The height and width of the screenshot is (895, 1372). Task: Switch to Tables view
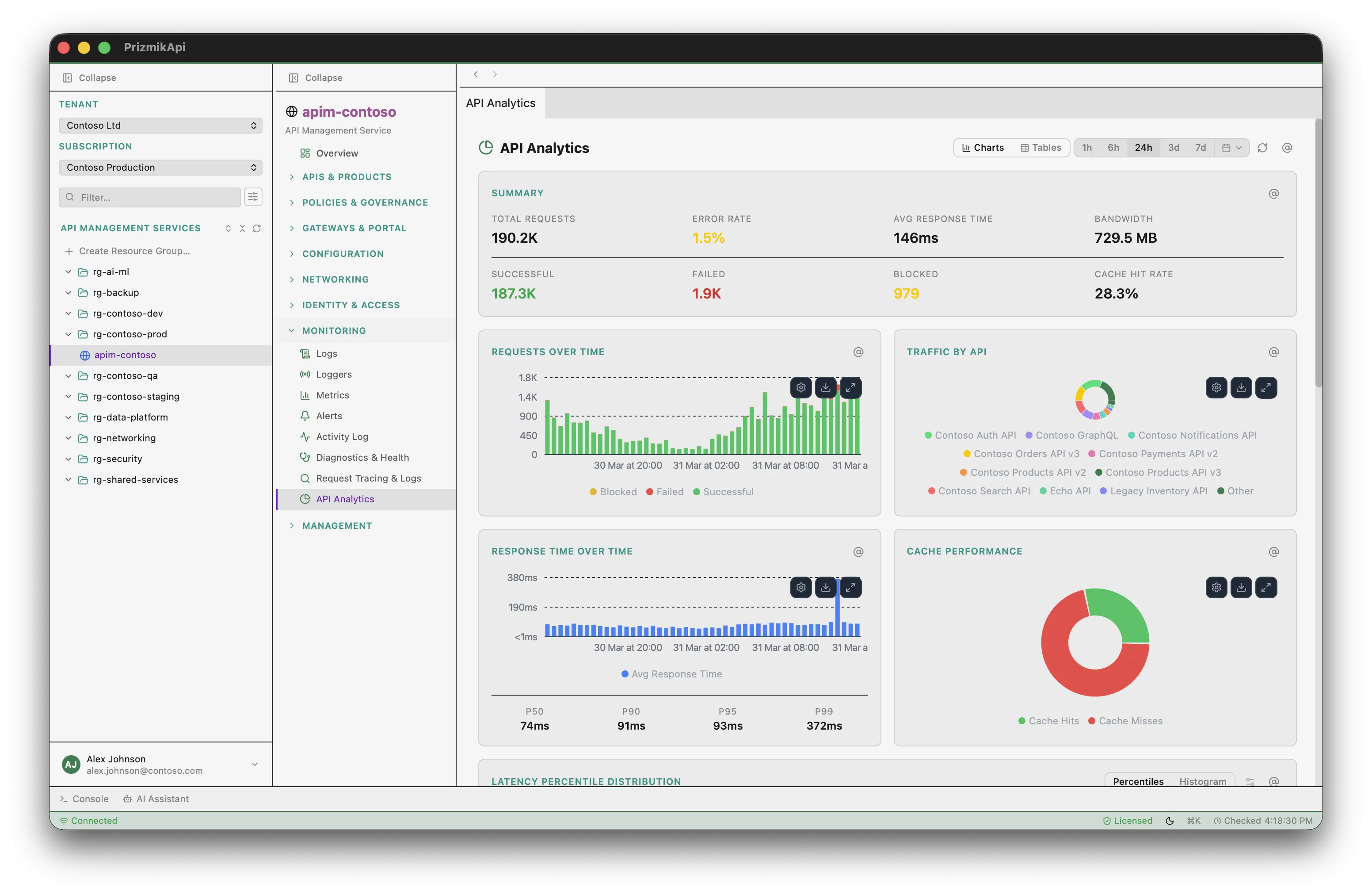(1040, 148)
